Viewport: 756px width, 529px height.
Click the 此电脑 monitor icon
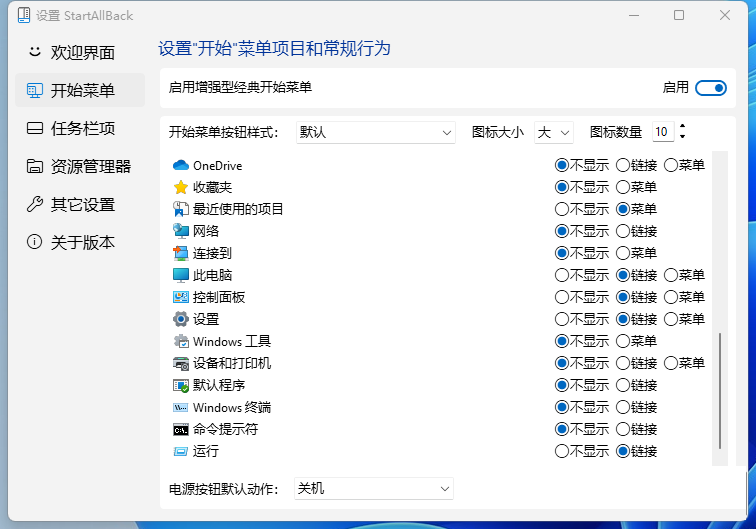[x=181, y=275]
